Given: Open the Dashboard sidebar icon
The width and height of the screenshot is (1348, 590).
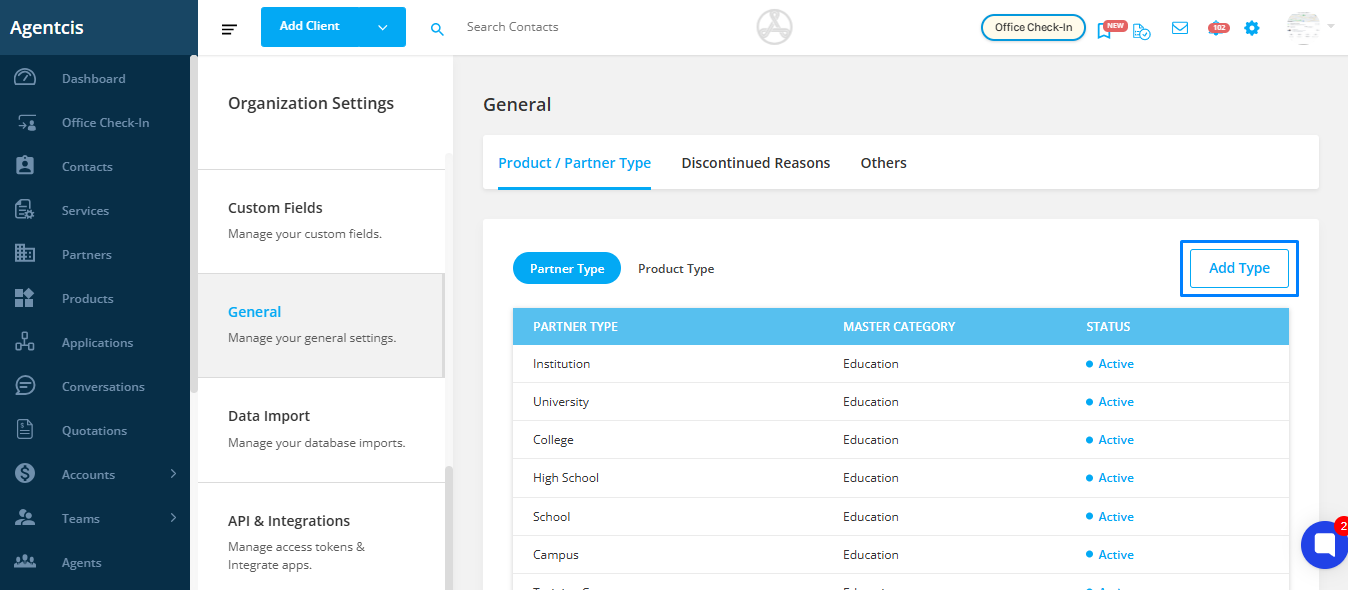Looking at the screenshot, I should point(25,78).
